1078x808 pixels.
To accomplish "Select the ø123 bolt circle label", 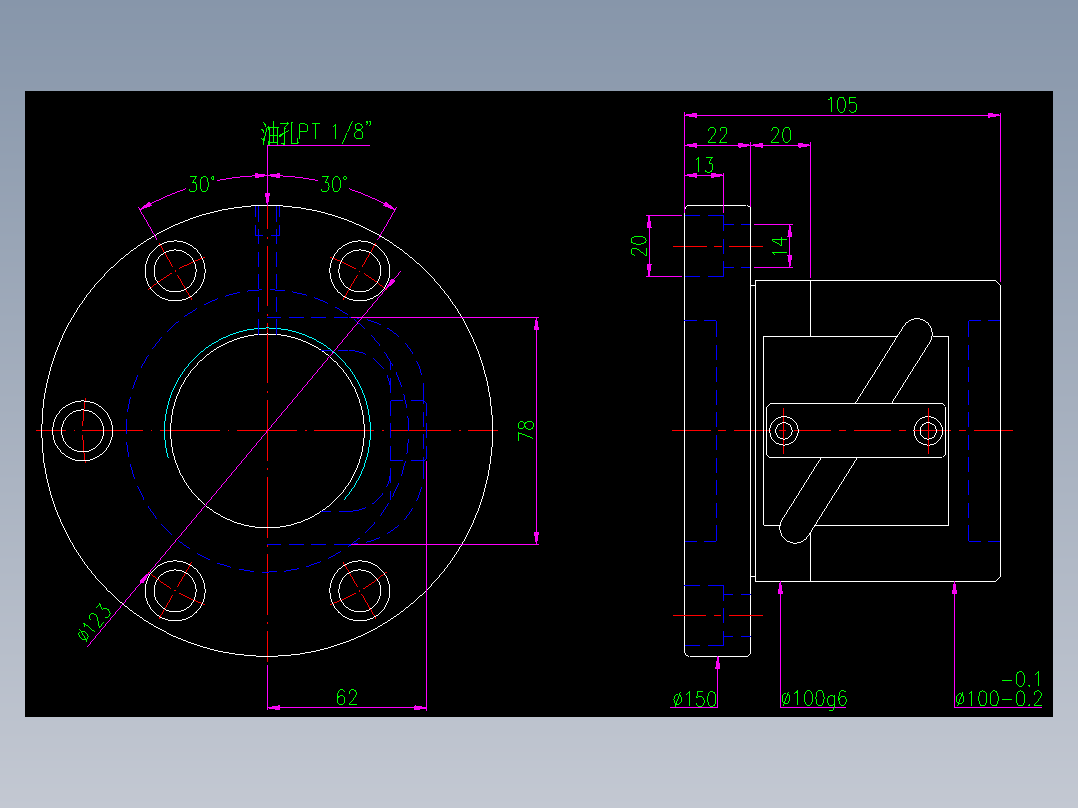I will (94, 622).
